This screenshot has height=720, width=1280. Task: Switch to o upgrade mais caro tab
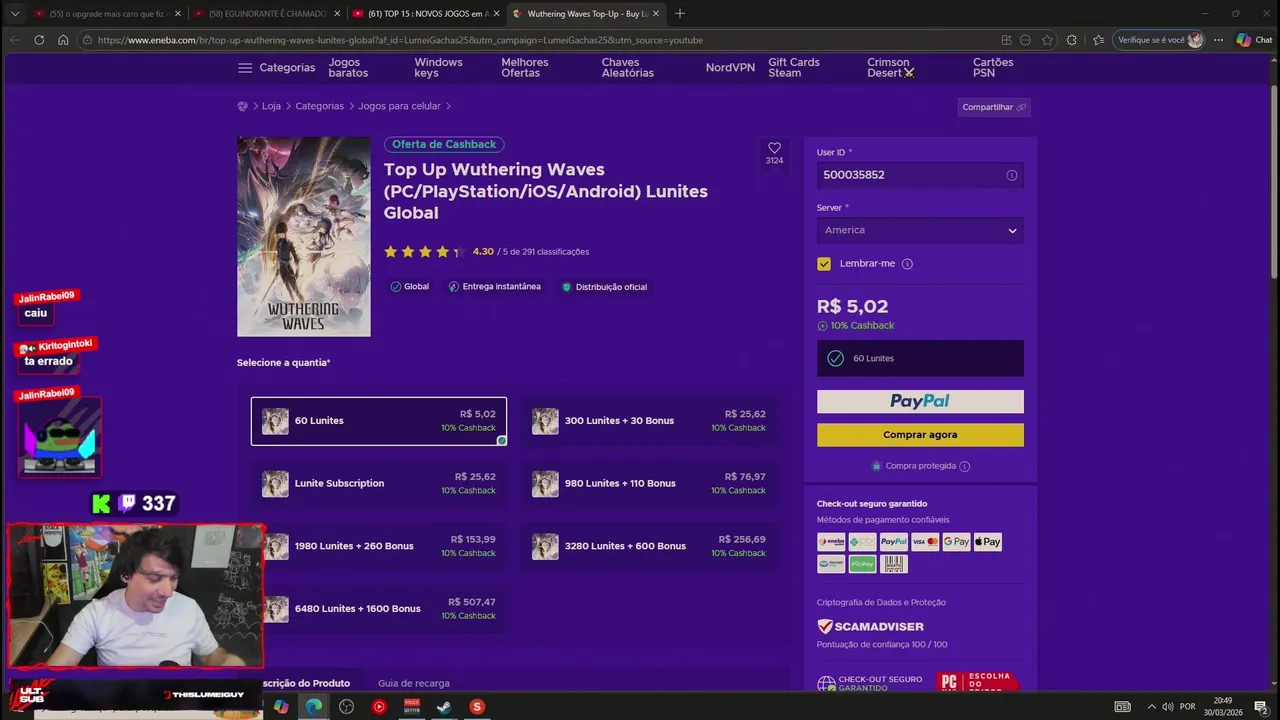106,13
